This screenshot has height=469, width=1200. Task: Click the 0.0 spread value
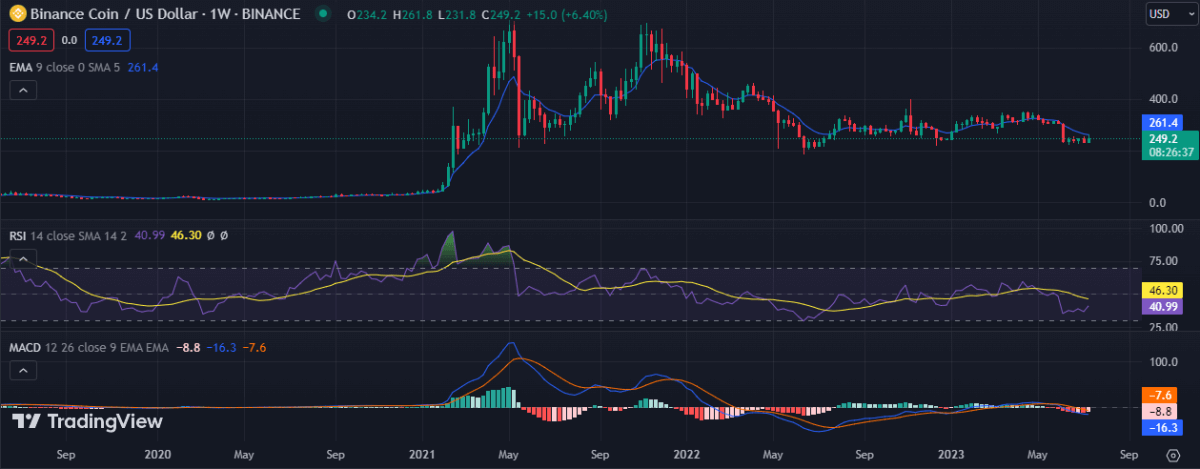pos(68,41)
